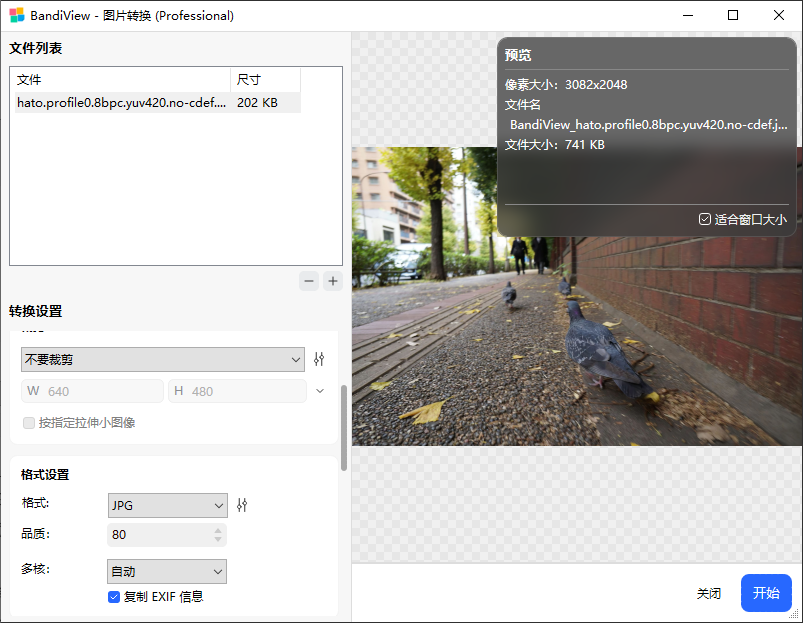The width and height of the screenshot is (803, 623).
Task: Disable 复制 EXIF 信息 checkbox
Action: pyautogui.click(x=114, y=597)
